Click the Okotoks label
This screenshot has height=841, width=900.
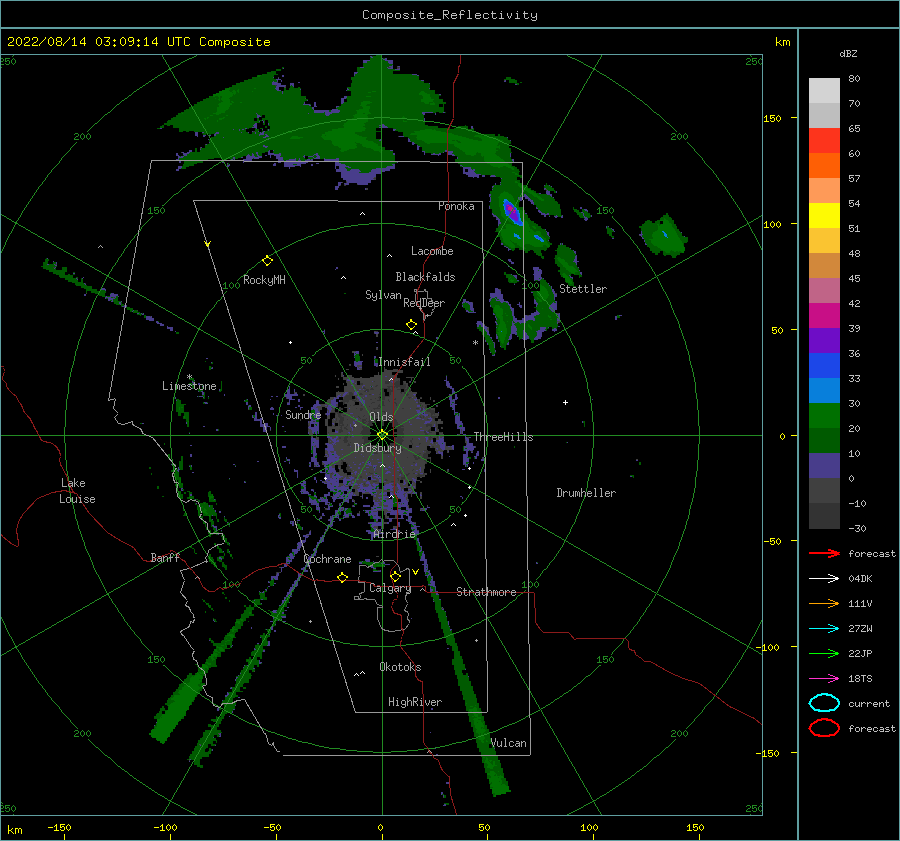click(x=400, y=667)
